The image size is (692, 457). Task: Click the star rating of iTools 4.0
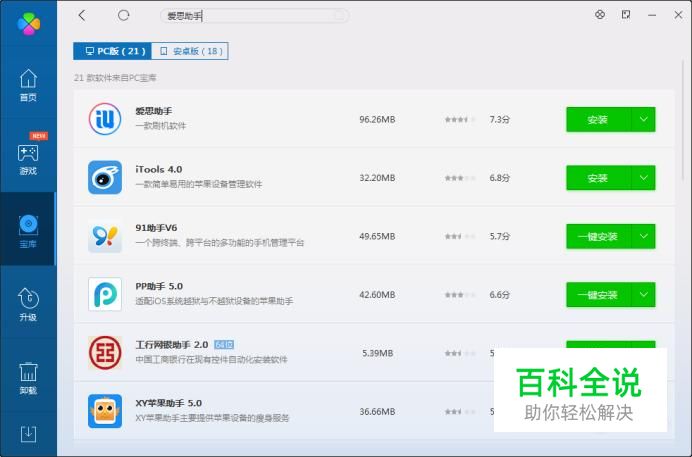pyautogui.click(x=460, y=178)
